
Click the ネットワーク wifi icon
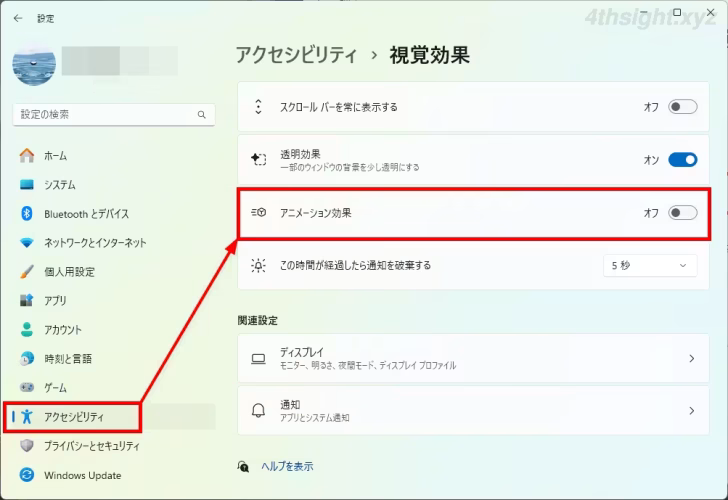point(27,242)
